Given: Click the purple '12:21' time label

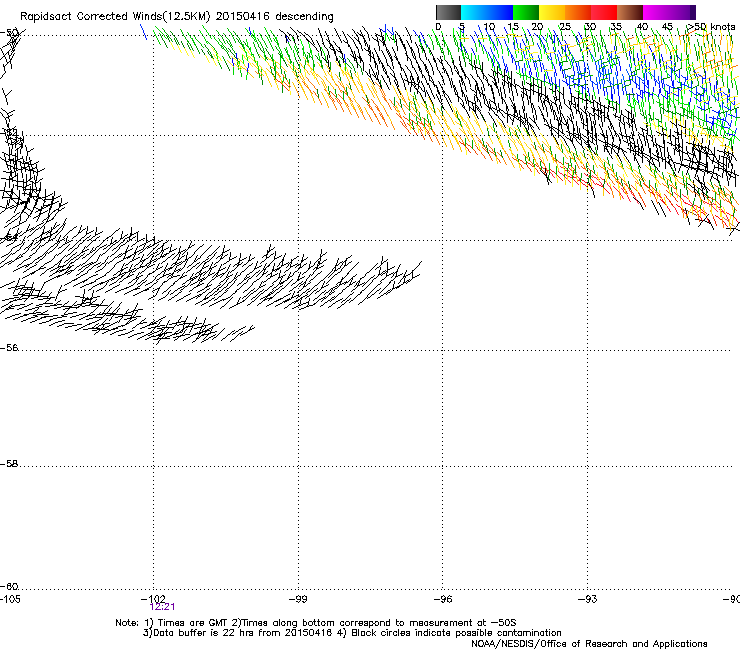Looking at the screenshot, I should click(x=162, y=607).
